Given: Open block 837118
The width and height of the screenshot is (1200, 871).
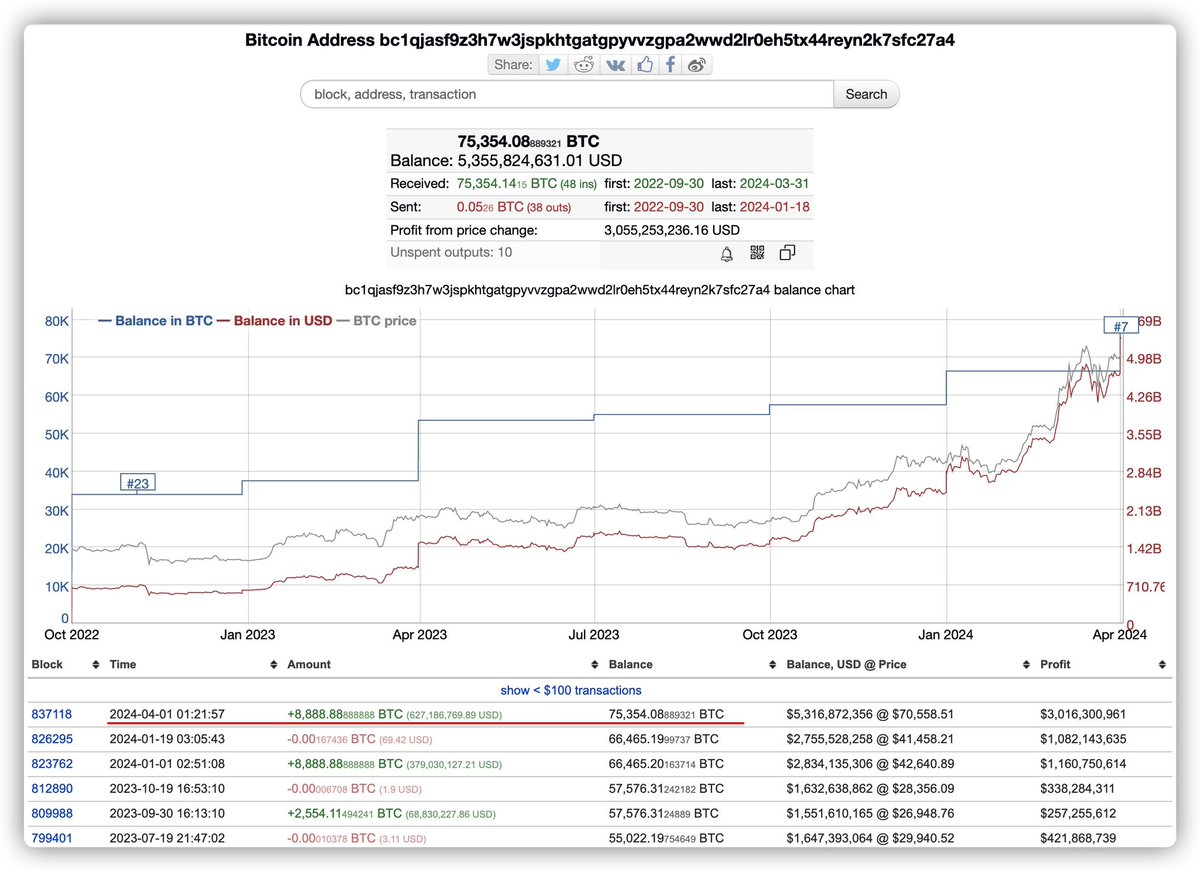Looking at the screenshot, I should point(52,715).
